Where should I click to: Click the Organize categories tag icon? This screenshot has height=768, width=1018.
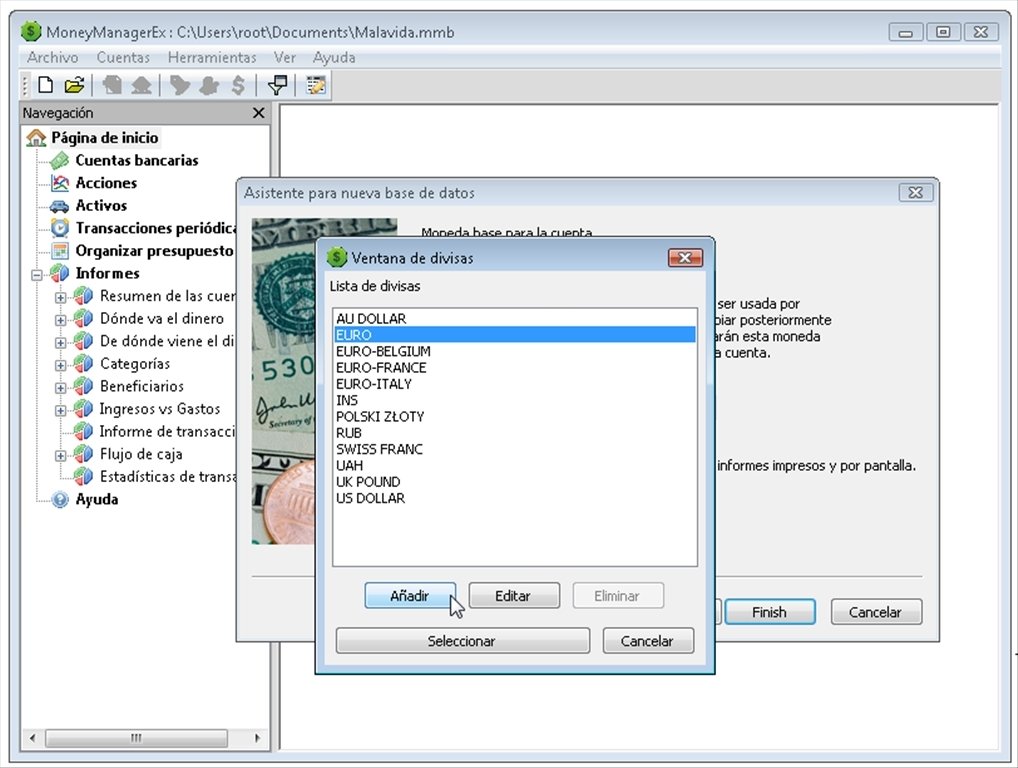(180, 85)
